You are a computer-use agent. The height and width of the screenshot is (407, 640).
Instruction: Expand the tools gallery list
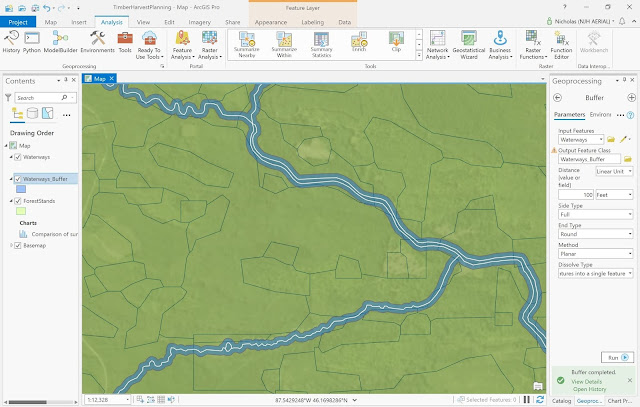(x=419, y=55)
